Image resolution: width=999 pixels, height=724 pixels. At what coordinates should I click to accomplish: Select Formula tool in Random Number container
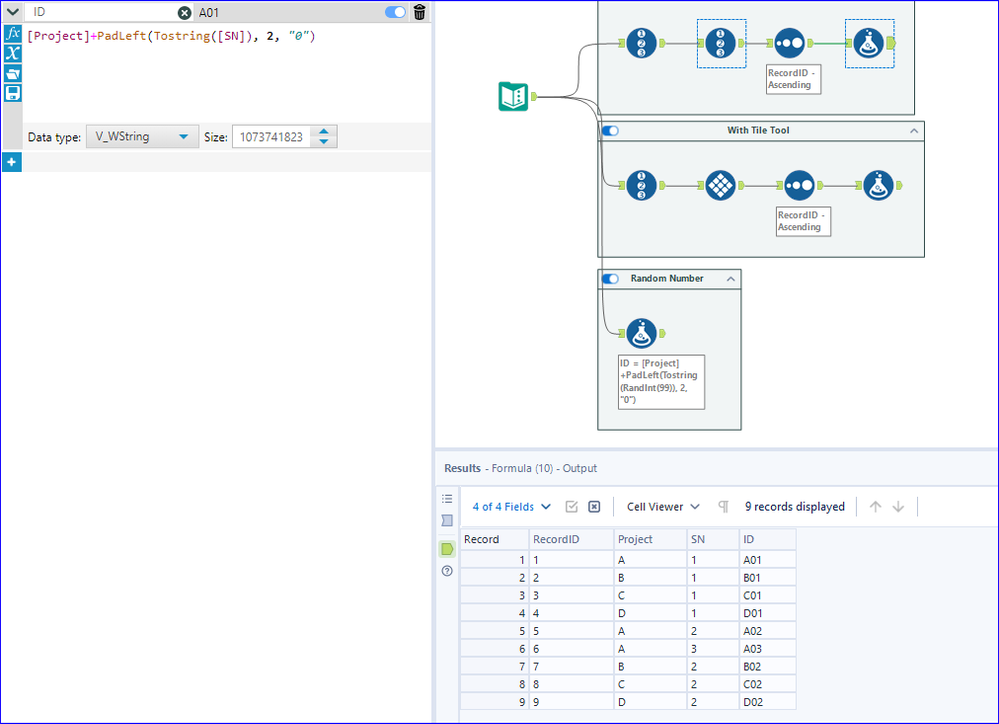click(641, 333)
